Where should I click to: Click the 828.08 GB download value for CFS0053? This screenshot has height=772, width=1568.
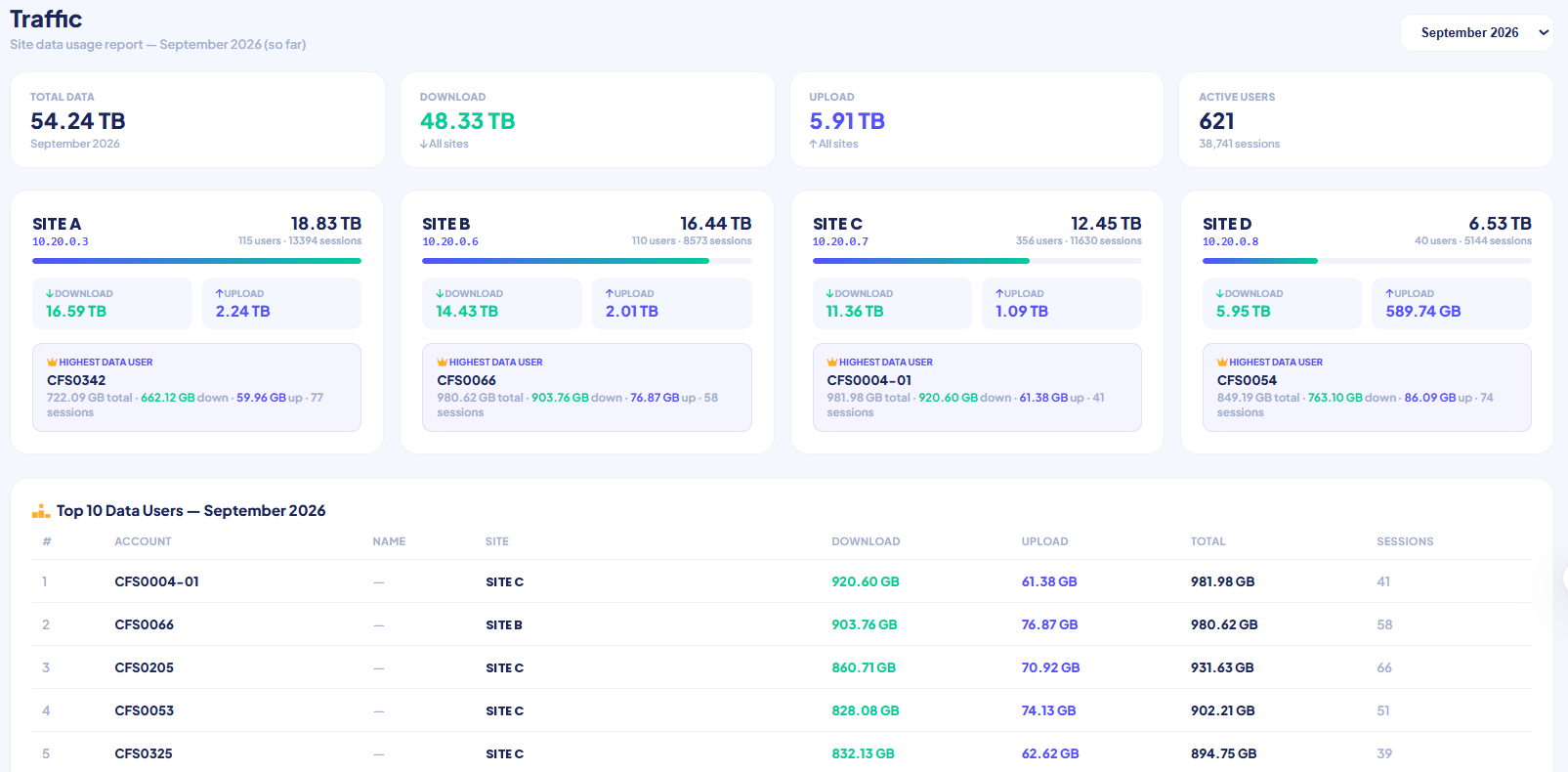(866, 710)
